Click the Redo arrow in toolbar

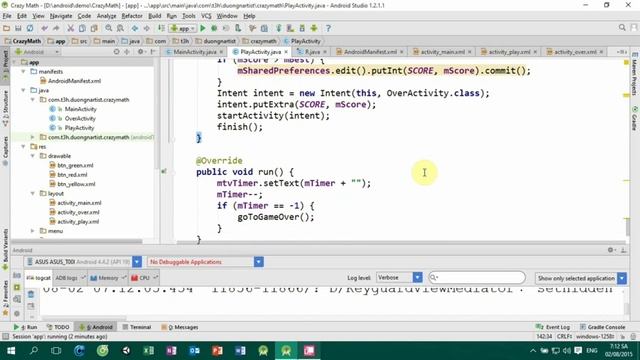pos(56,28)
